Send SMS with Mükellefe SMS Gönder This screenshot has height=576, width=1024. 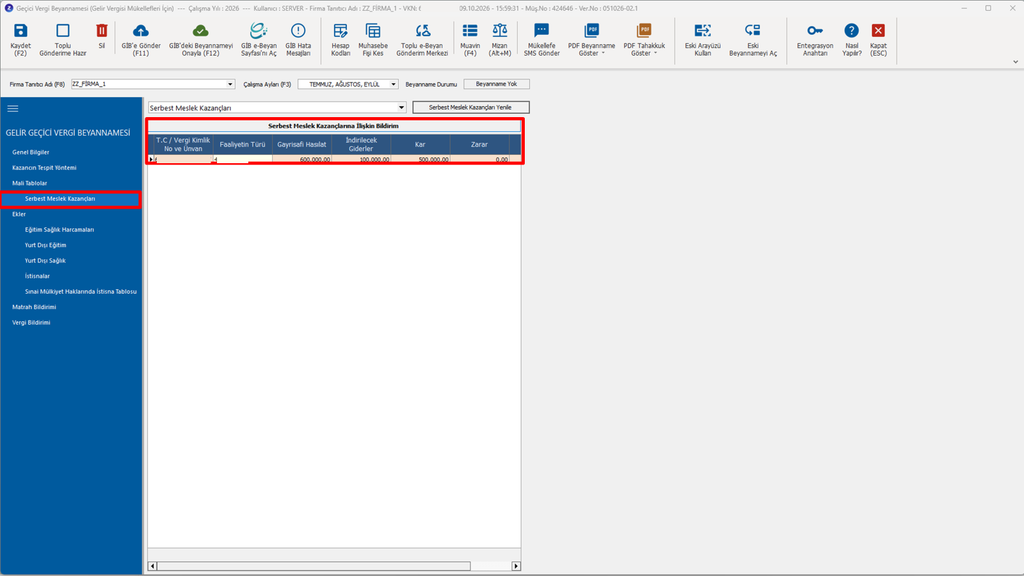[x=541, y=39]
